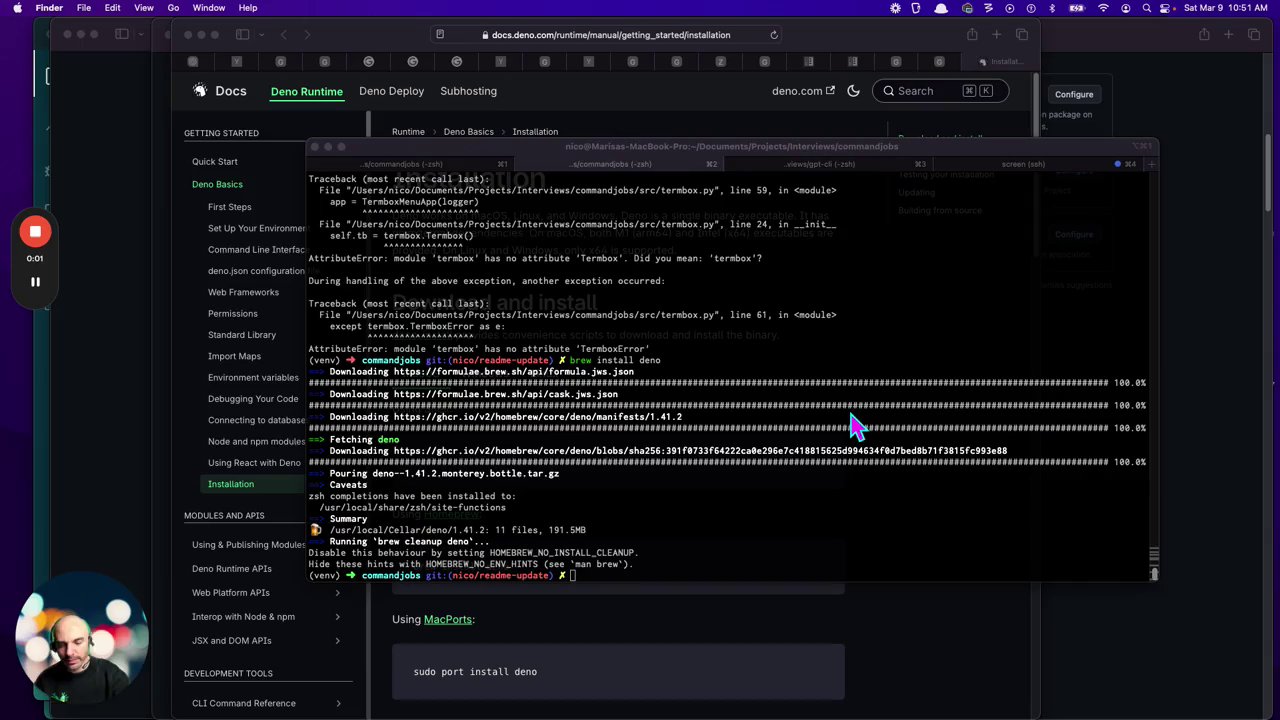The image size is (1280, 720).
Task: Click the docs.deno.com address bar
Action: (x=606, y=35)
